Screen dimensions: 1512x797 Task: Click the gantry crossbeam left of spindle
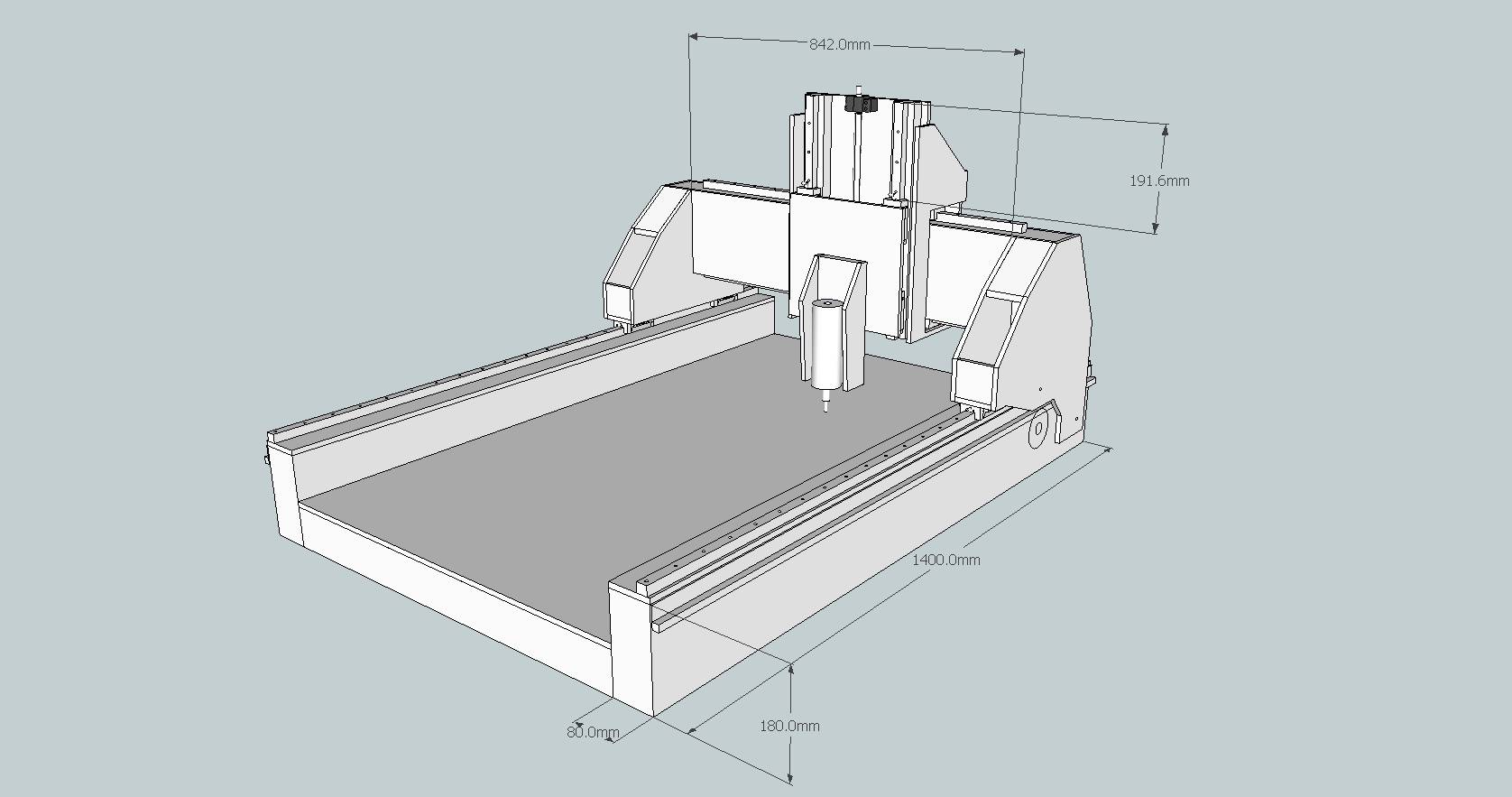[x=740, y=239]
